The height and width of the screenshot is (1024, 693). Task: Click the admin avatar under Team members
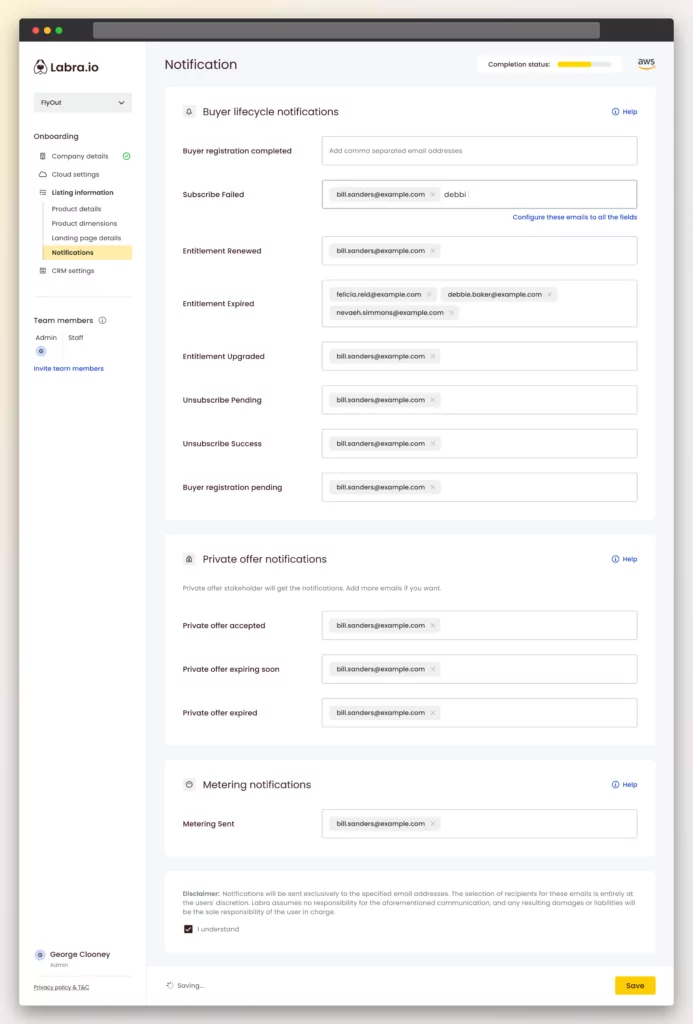tap(41, 351)
